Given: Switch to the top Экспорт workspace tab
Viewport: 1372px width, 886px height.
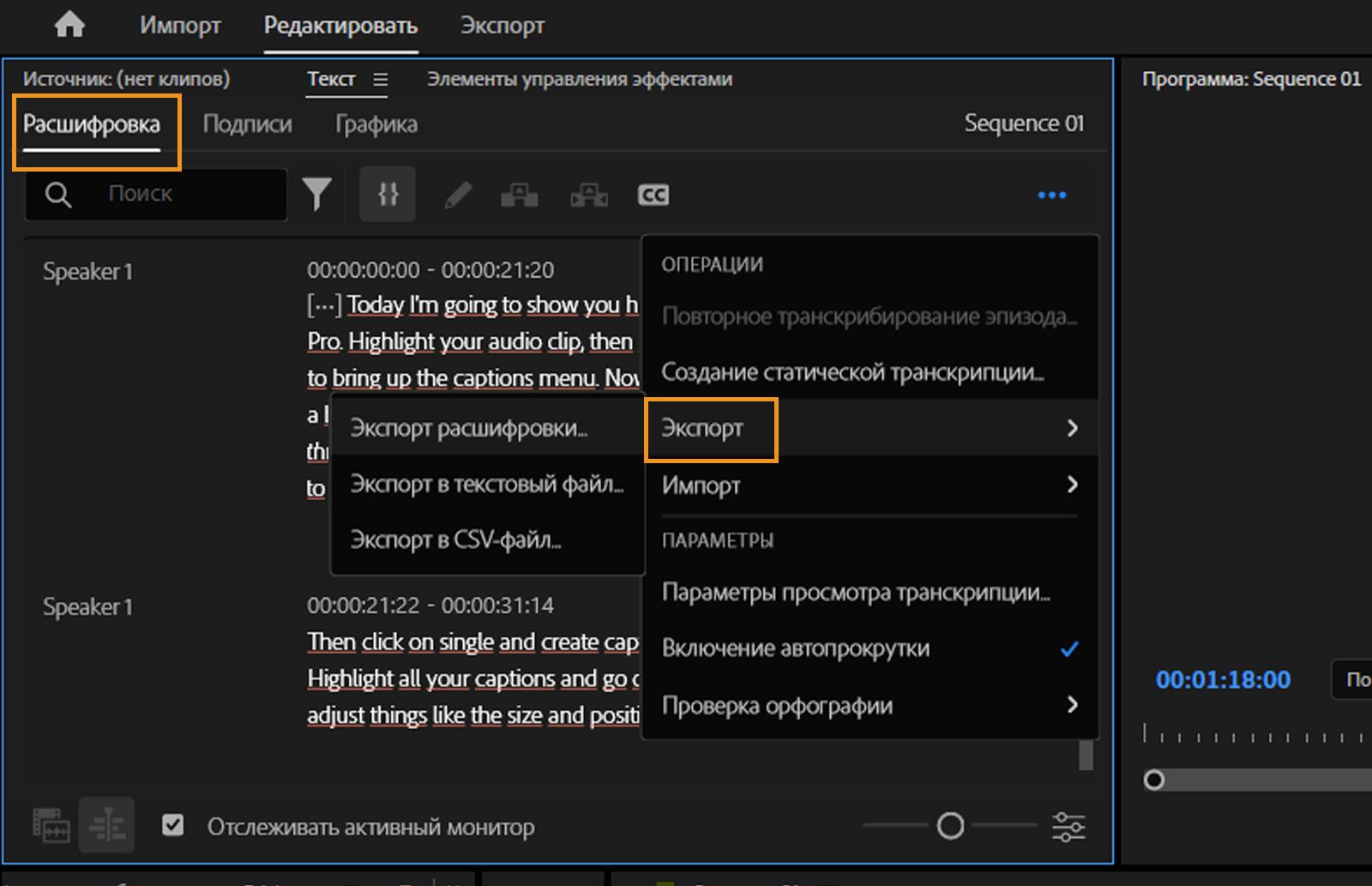Looking at the screenshot, I should 502,26.
